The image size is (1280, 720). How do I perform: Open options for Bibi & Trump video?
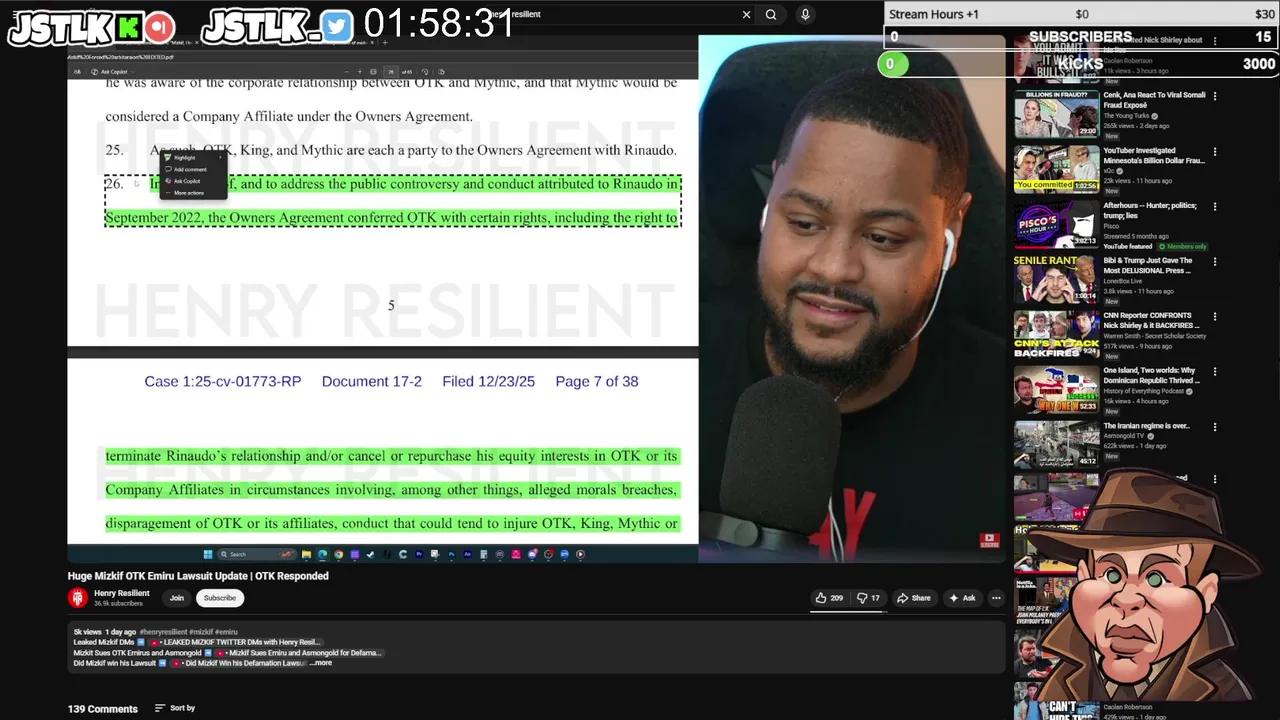coord(1215,261)
